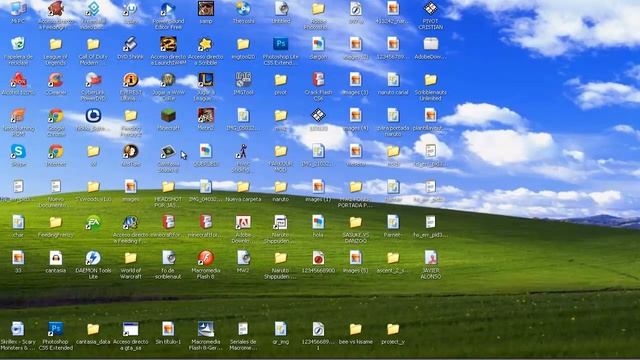Open the World of Warcraft folder

click(x=131, y=258)
